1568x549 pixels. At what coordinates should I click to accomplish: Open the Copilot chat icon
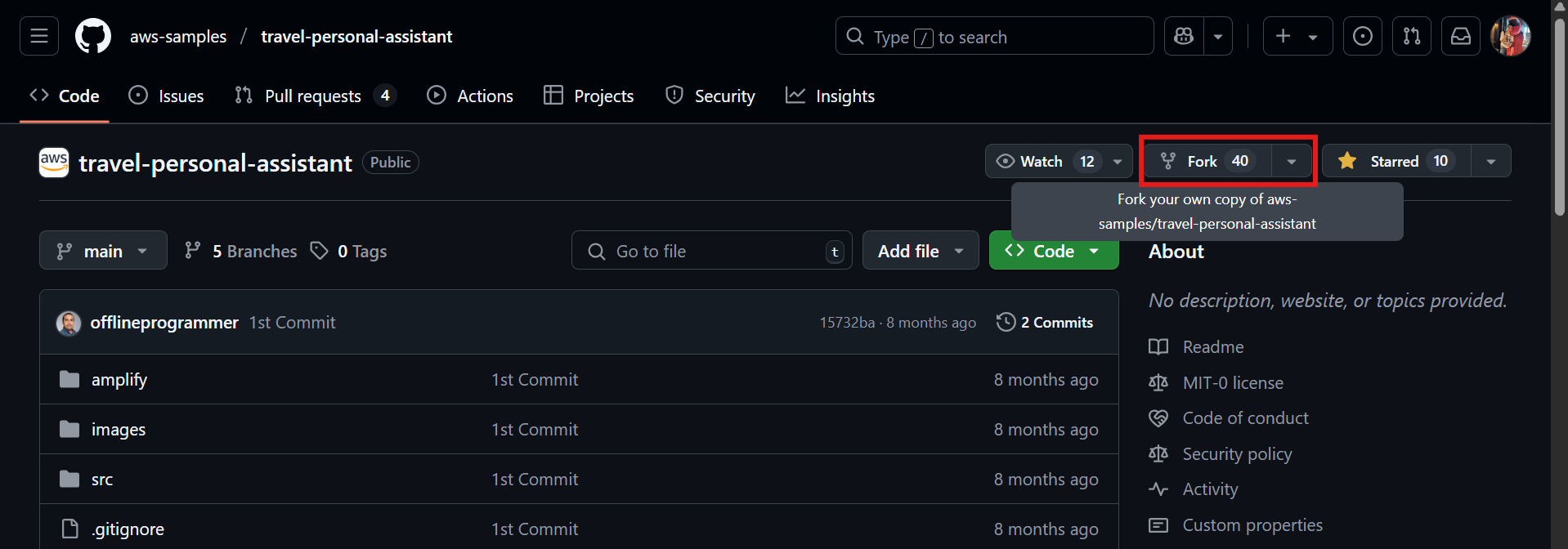(1184, 36)
